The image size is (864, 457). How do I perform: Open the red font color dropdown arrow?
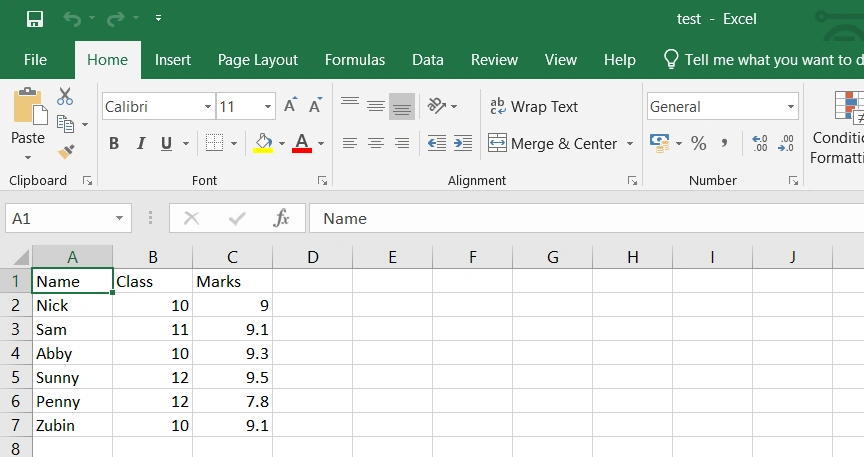[x=321, y=144]
